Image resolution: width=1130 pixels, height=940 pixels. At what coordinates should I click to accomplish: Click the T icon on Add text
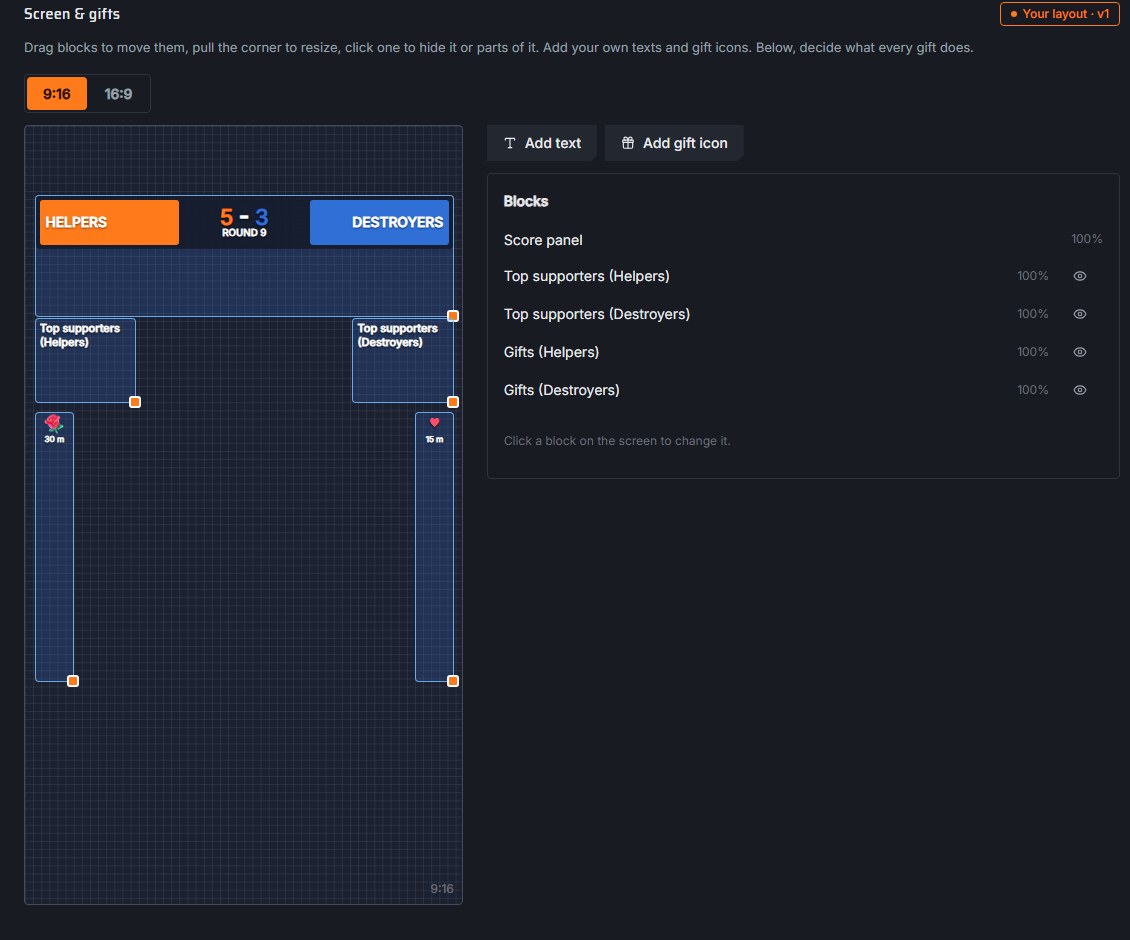(510, 143)
